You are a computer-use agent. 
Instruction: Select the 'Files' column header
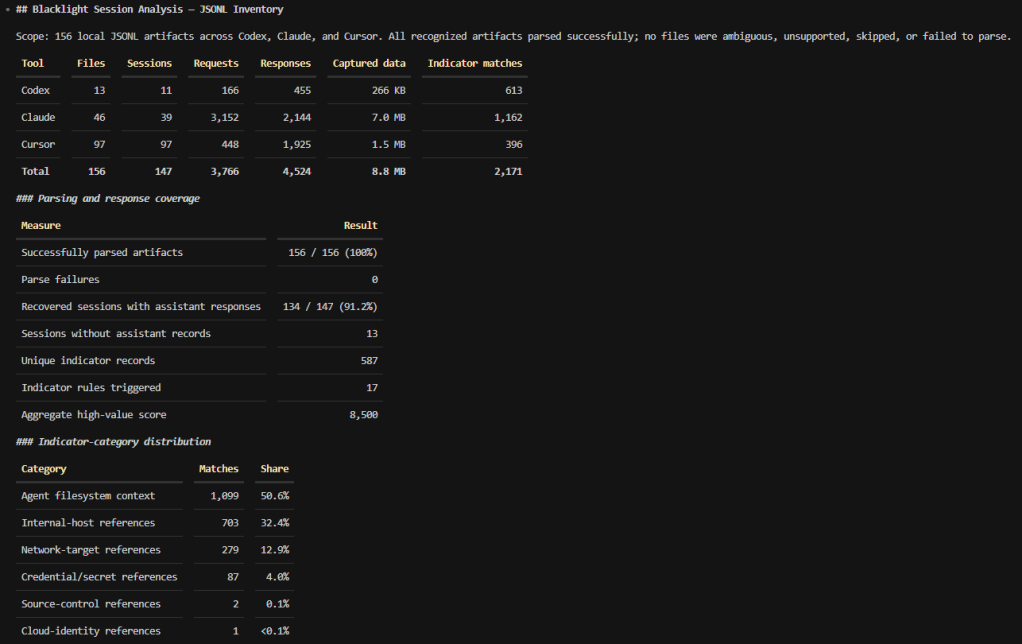click(x=91, y=63)
